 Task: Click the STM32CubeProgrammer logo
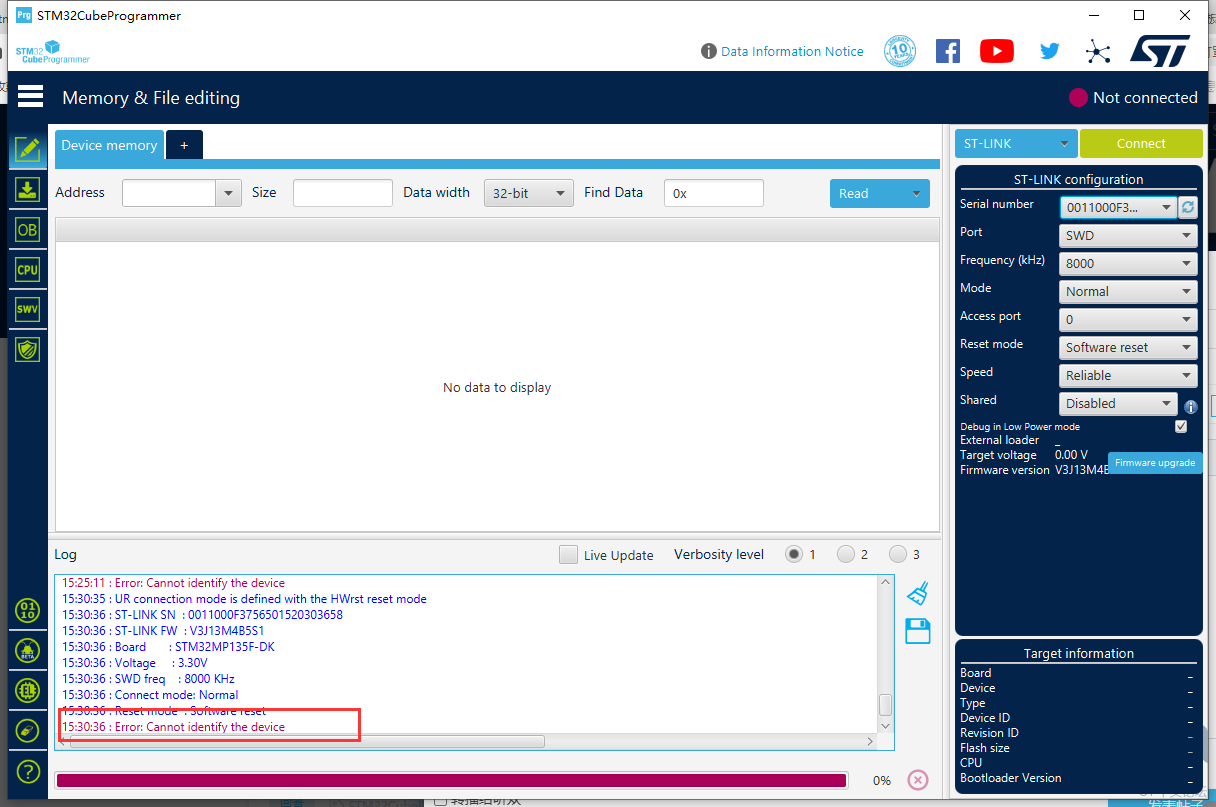pos(52,52)
